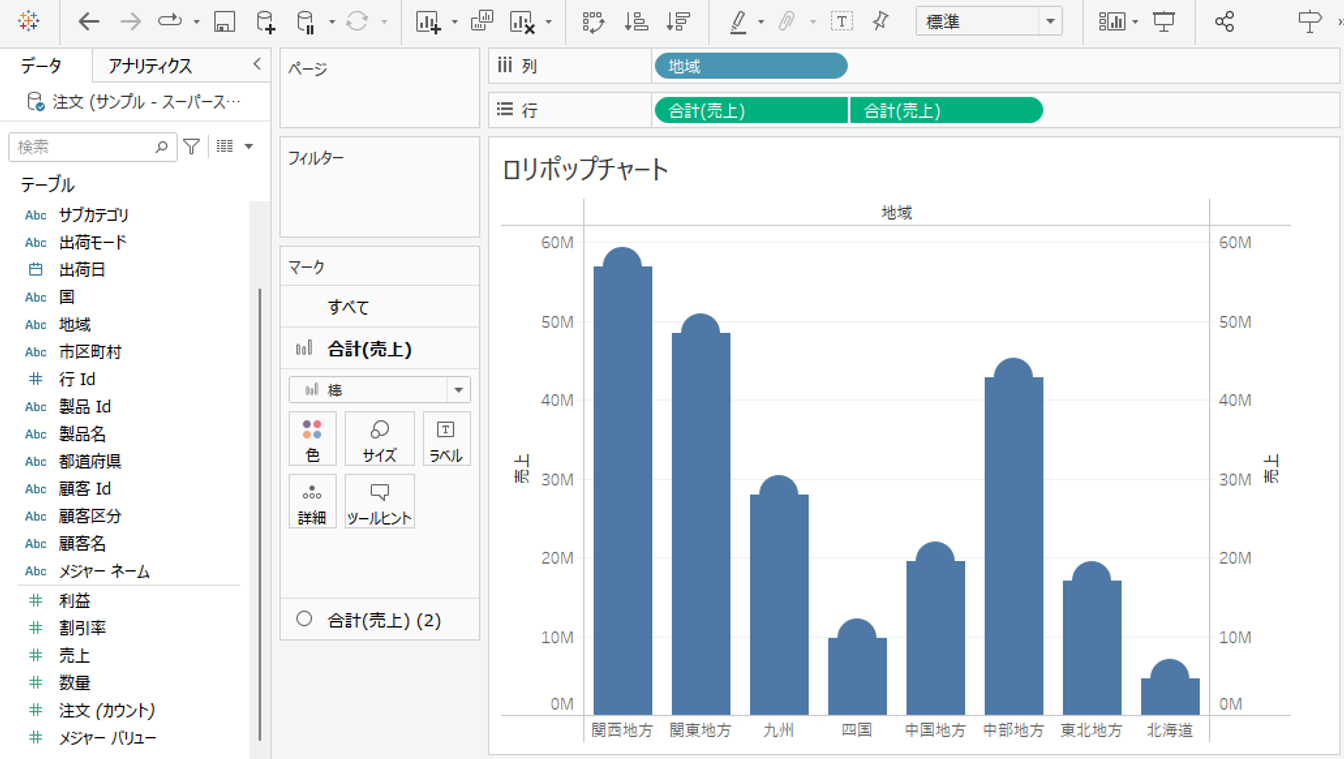Click the filter funnel icon in data pane
1344x759 pixels.
click(192, 146)
